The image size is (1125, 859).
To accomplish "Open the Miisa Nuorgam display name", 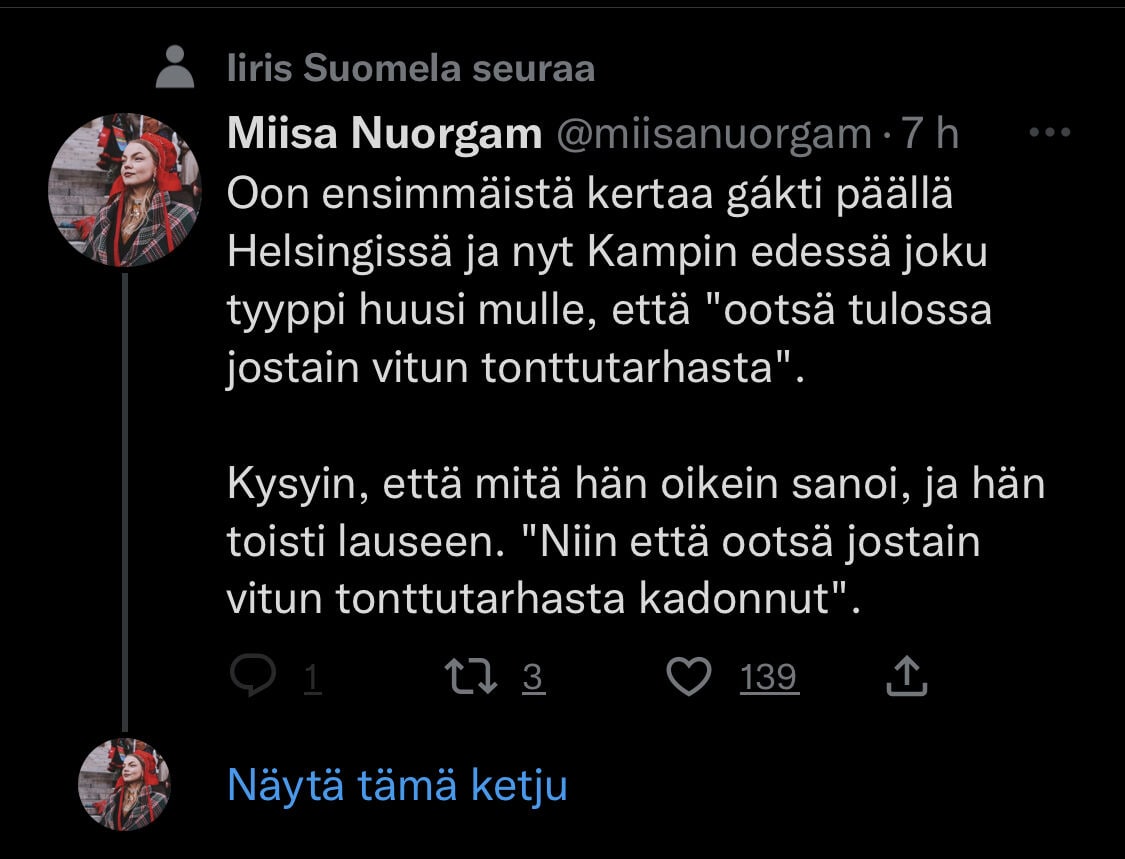I will [x=384, y=134].
